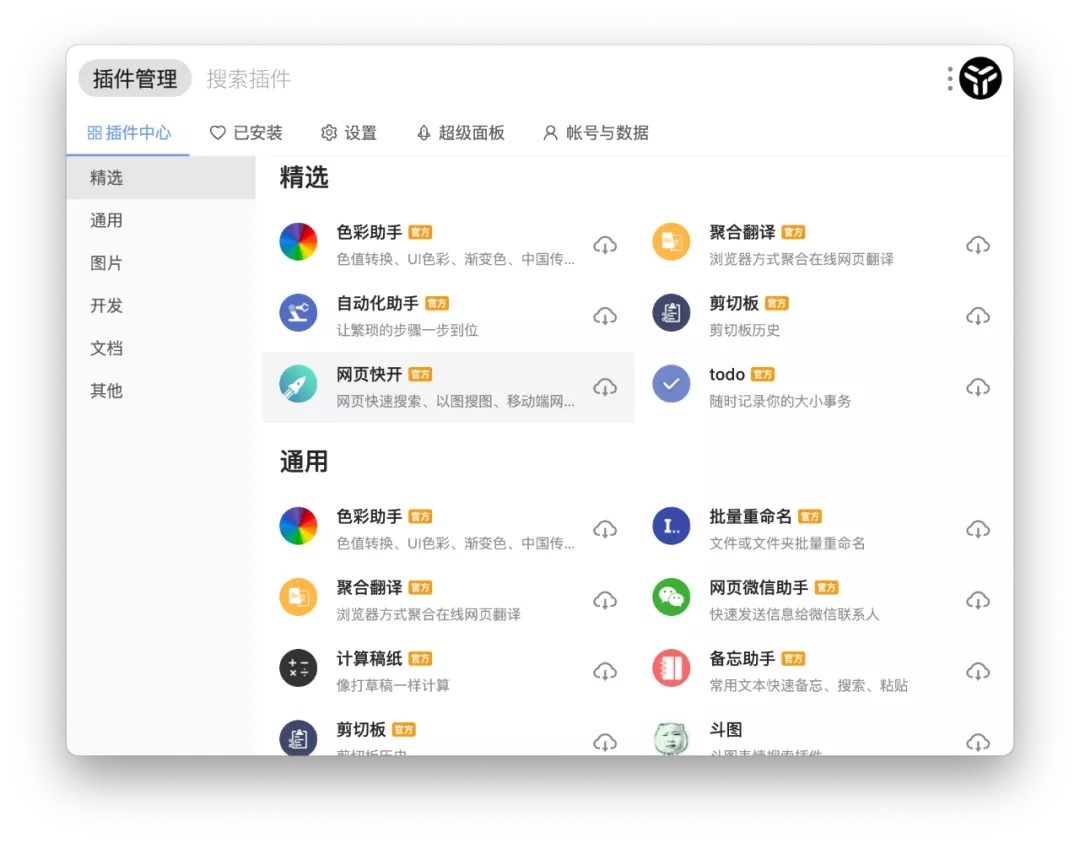
Task: Click 官方 badge next to todo
Action: click(762, 375)
